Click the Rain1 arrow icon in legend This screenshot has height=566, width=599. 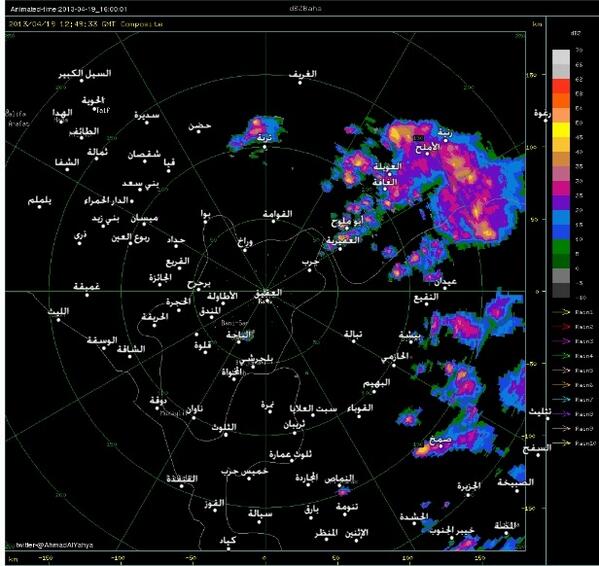pos(561,312)
